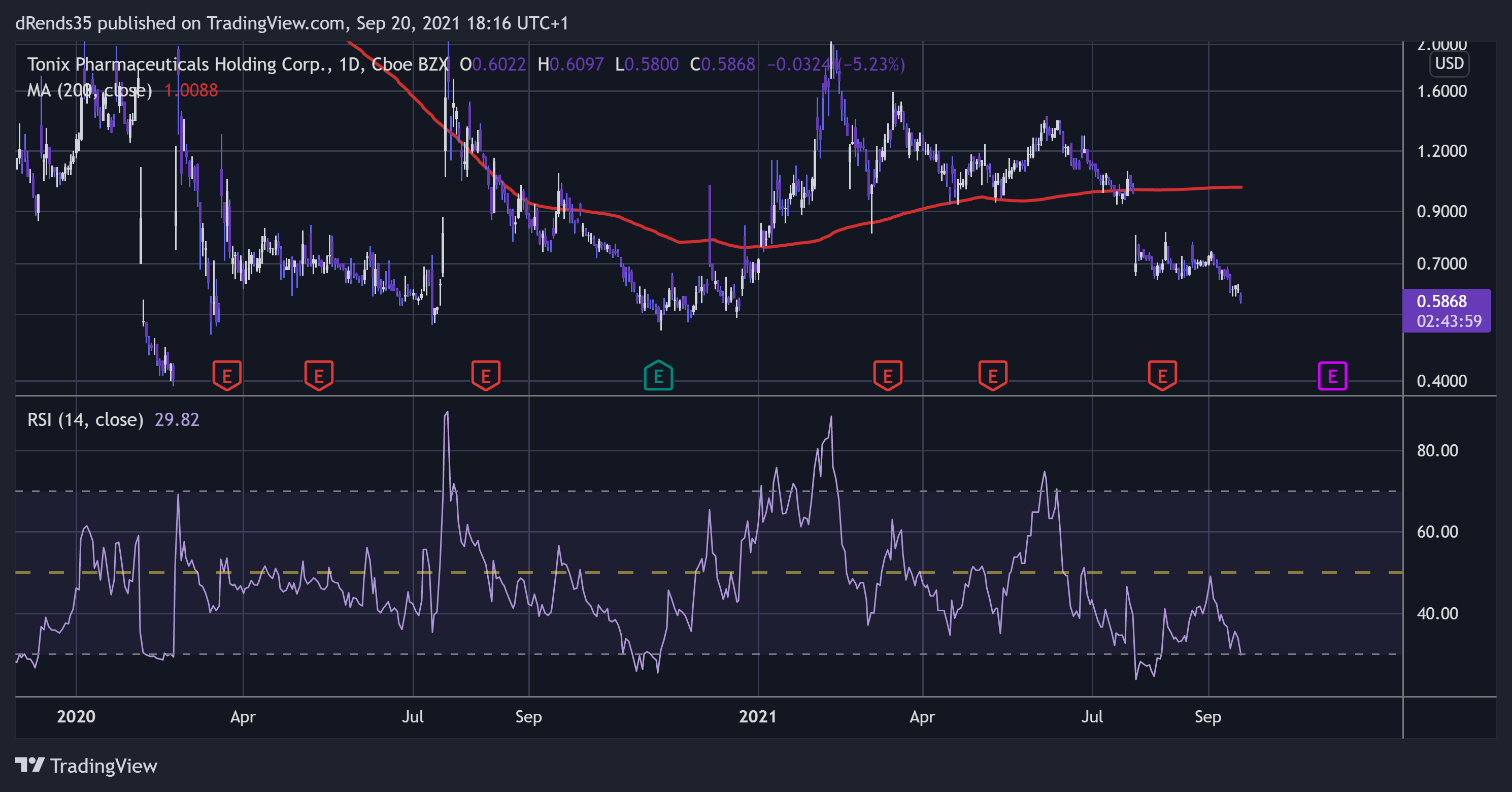
Task: Click the red earnings marker after July 2021
Action: coord(1162,376)
